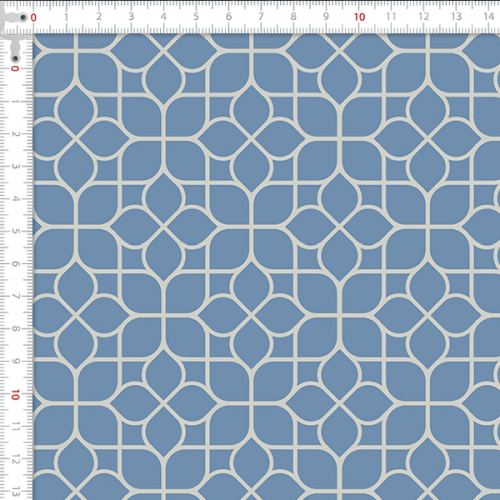Click the number 12 on the left ruler

pos(15,459)
